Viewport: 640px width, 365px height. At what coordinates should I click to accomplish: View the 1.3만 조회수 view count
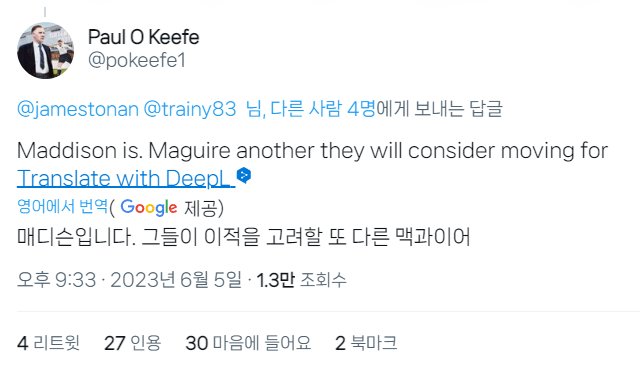(x=301, y=280)
